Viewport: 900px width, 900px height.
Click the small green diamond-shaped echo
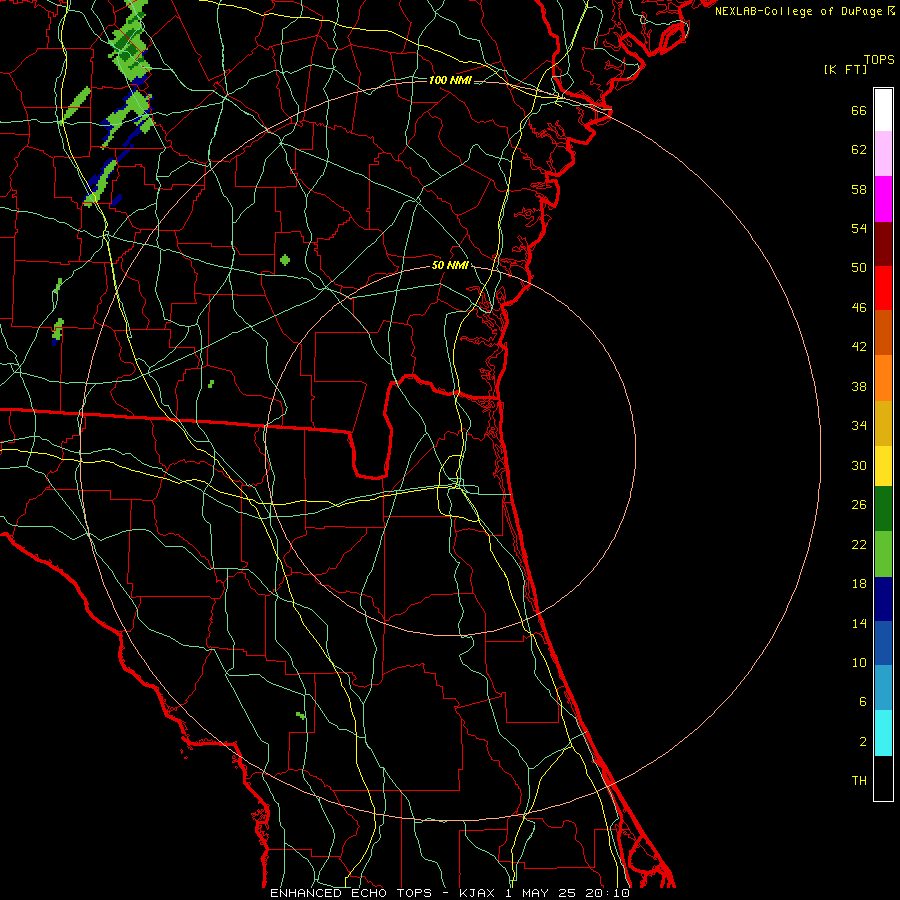point(285,260)
